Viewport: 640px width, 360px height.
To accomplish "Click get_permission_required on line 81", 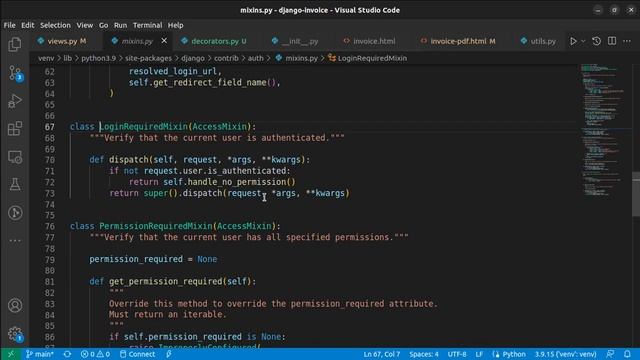I will click(x=165, y=281).
